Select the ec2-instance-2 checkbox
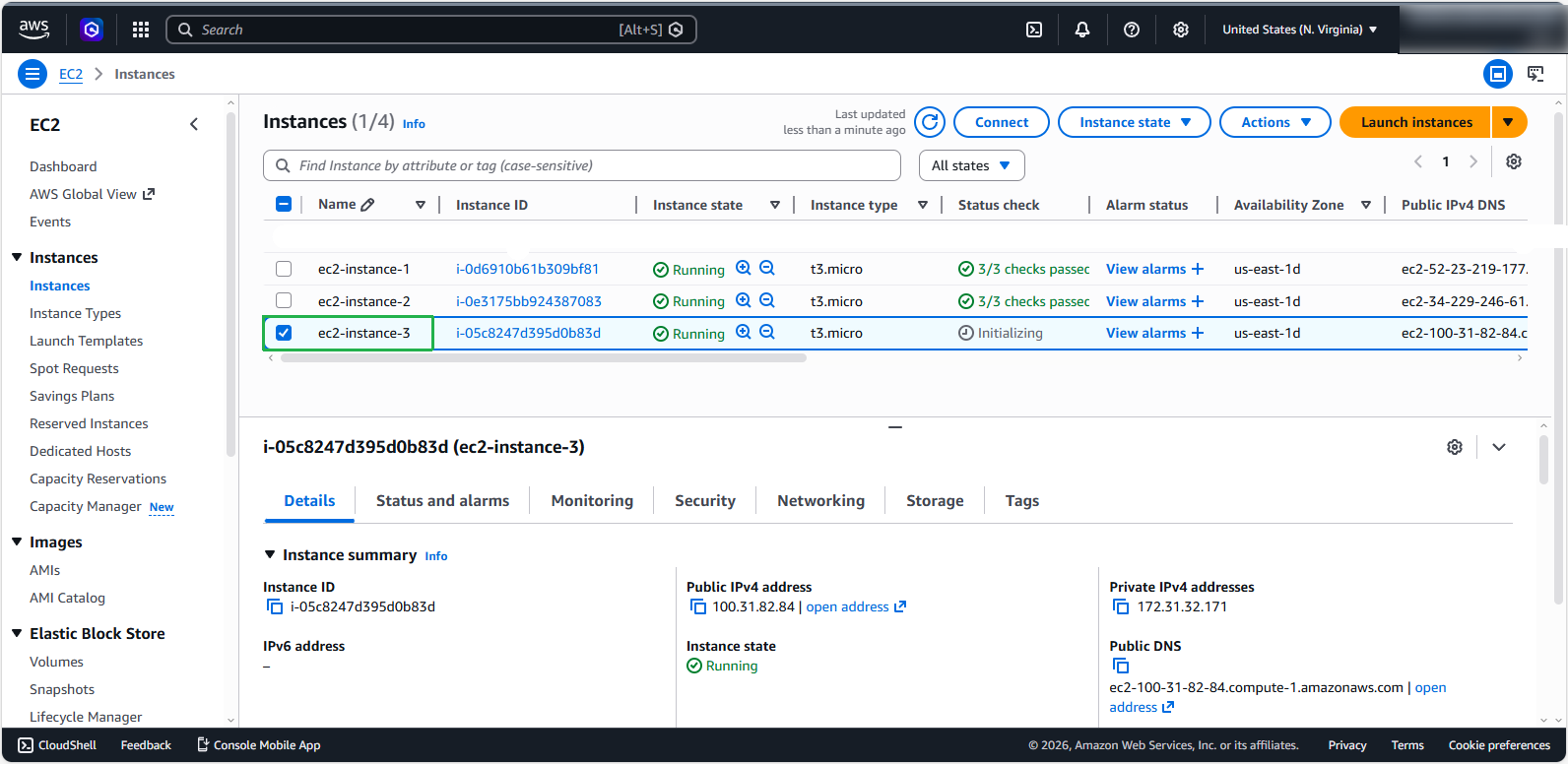The height and width of the screenshot is (764, 1568). tap(284, 300)
